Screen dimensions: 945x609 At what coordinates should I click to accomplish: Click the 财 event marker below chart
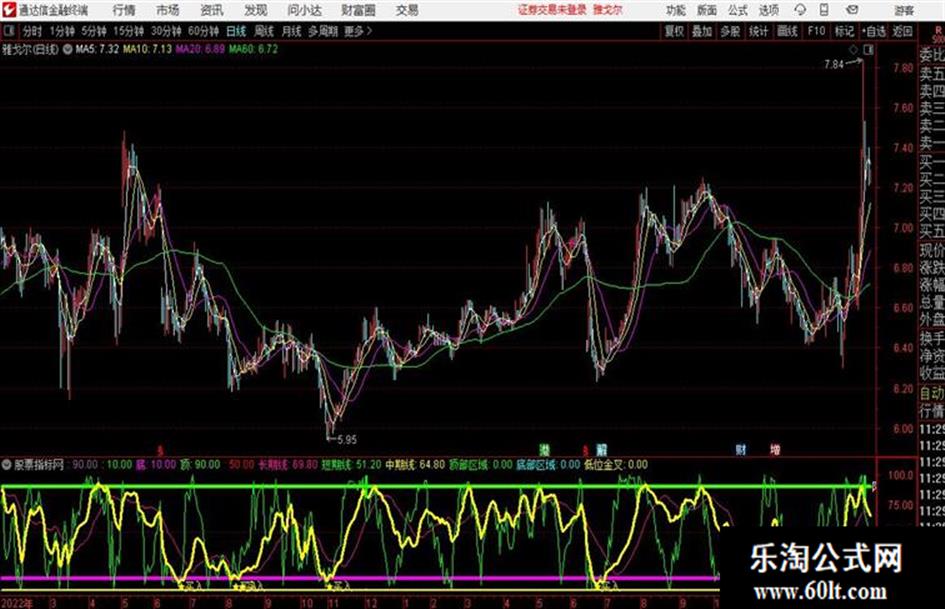[741, 450]
